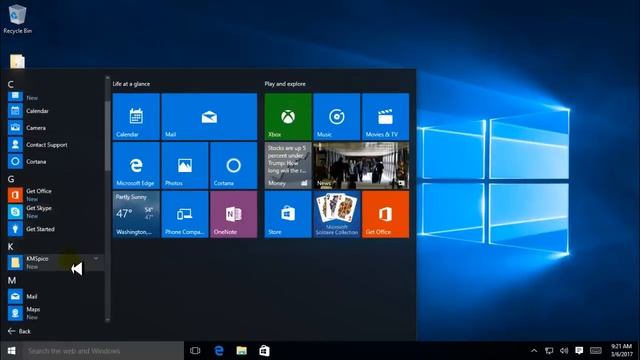Image resolution: width=640 pixels, height=360 pixels.
Task: Open Mail in the apps list
Action: pyautogui.click(x=56, y=296)
